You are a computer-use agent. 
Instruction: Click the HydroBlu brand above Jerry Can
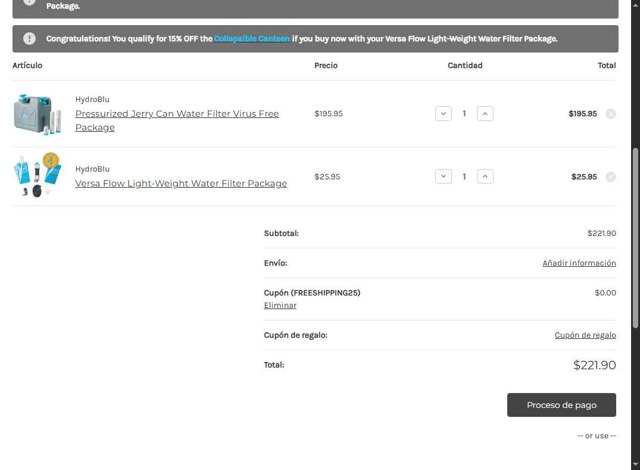click(92, 99)
